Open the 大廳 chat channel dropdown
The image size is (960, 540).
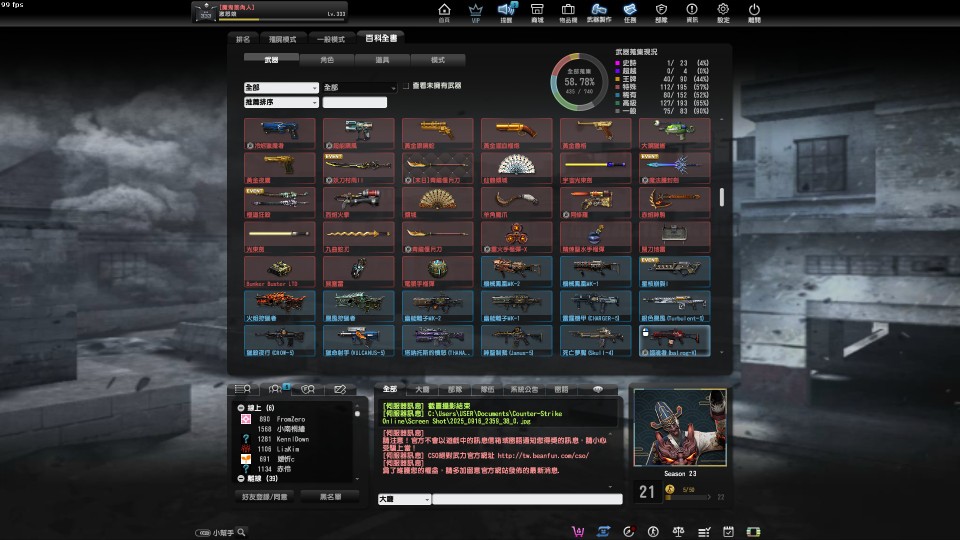[404, 500]
